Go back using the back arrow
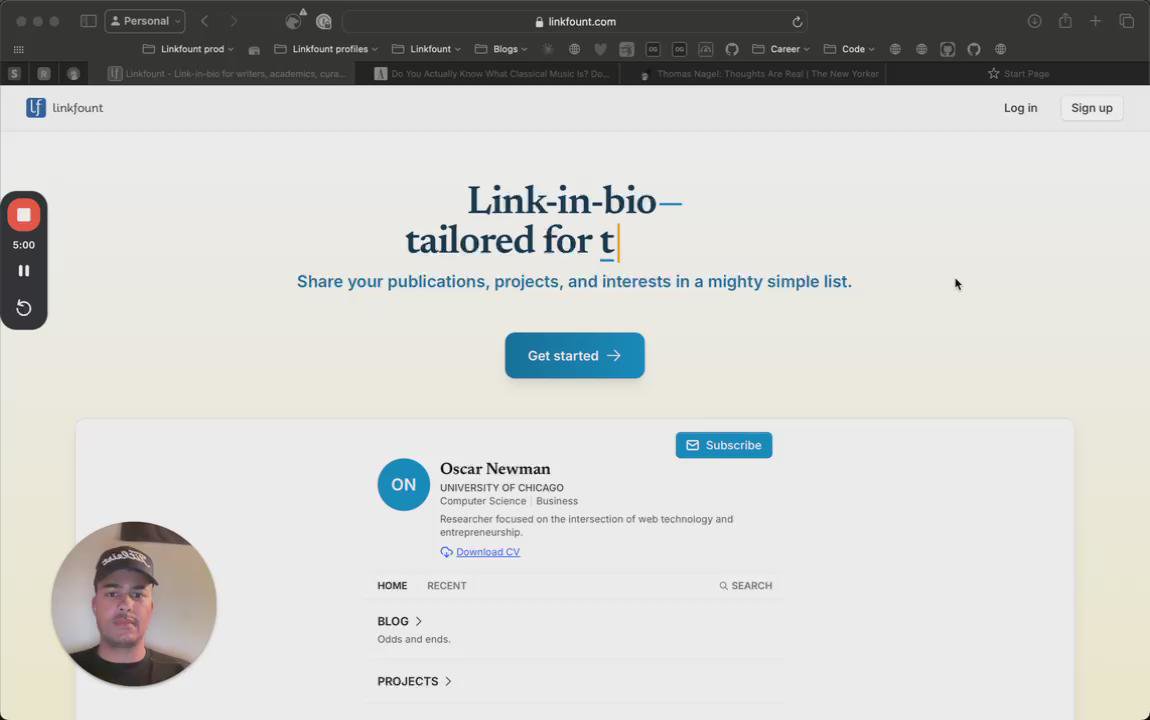The height and width of the screenshot is (720, 1150). 205,21
